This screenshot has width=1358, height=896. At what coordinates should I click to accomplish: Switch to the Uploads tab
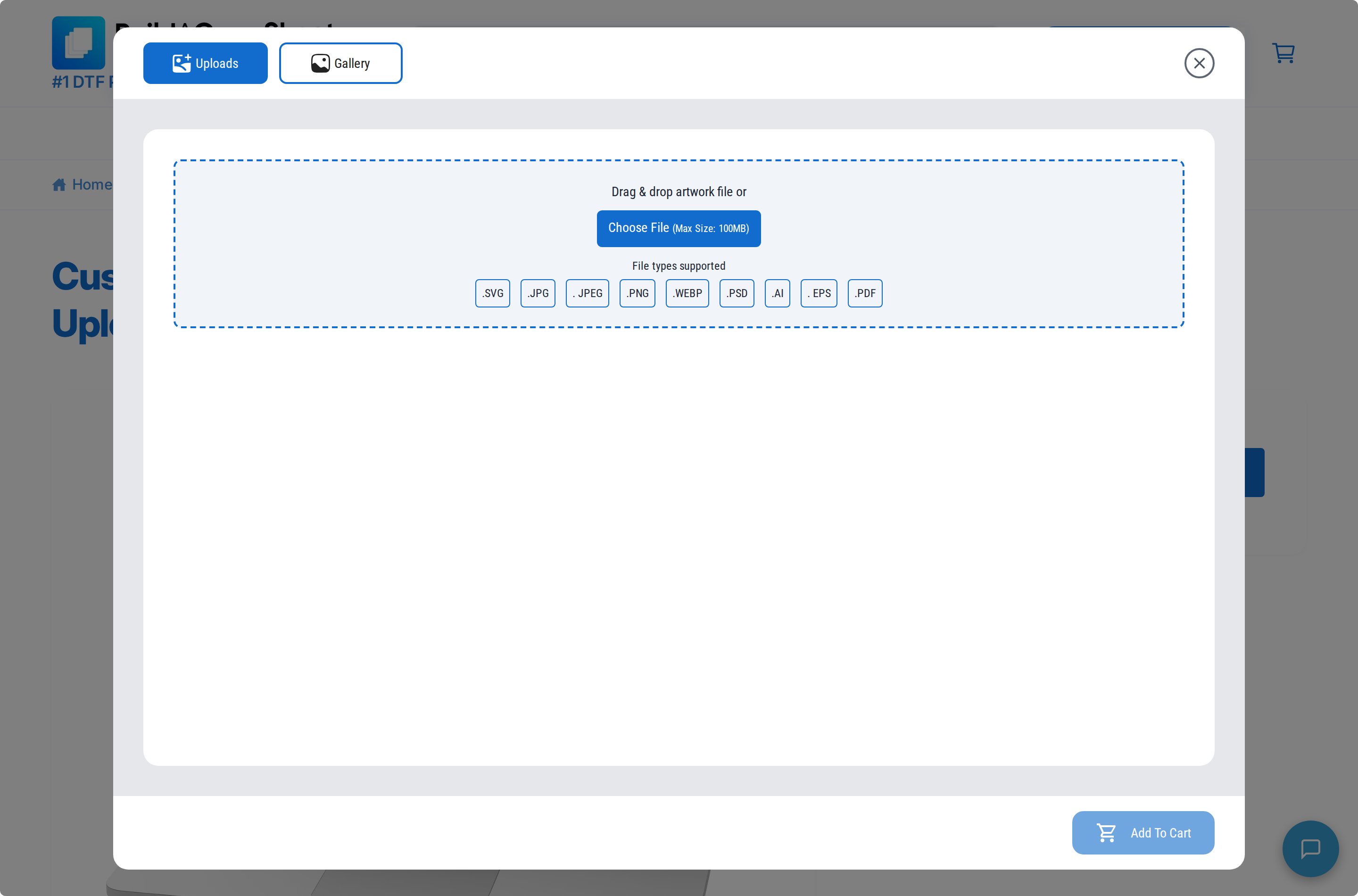[205, 64]
